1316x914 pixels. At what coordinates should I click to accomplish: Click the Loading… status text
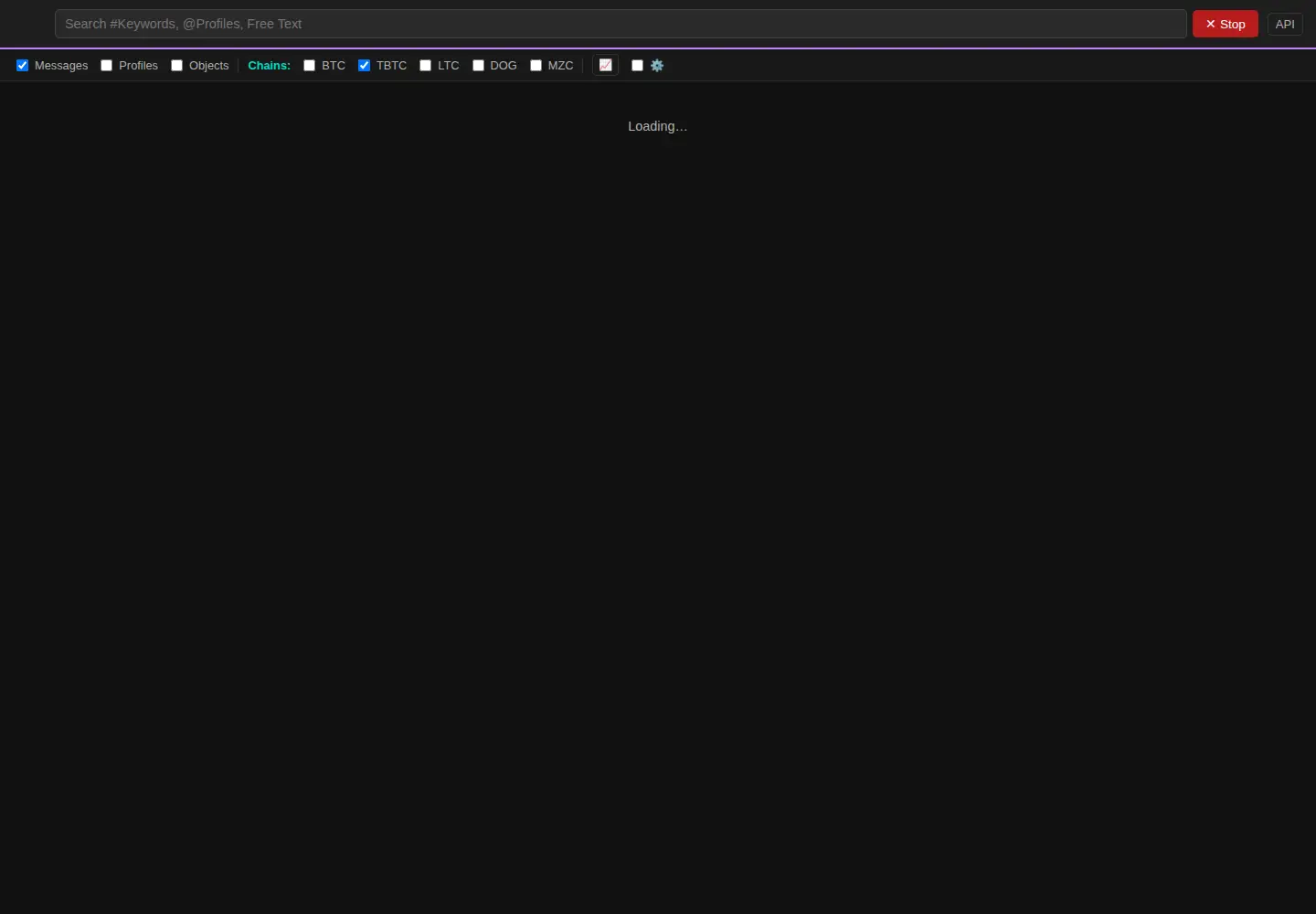657,126
